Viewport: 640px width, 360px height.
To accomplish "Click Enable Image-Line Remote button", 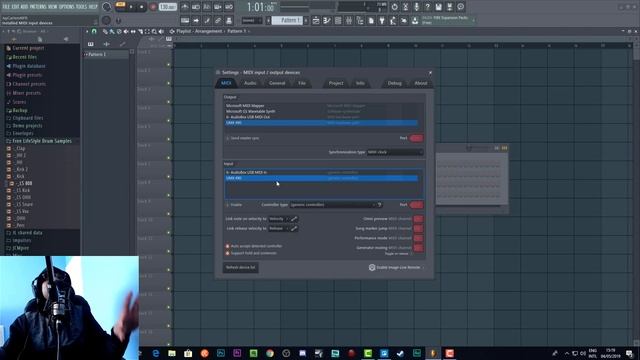I will click(395, 268).
